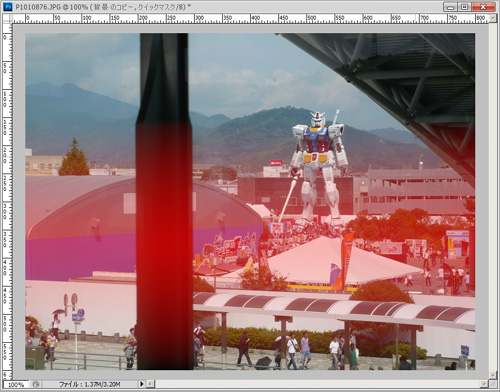Click the horizontal scrollbar left arrow
The width and height of the screenshot is (500, 392).
click(150, 384)
